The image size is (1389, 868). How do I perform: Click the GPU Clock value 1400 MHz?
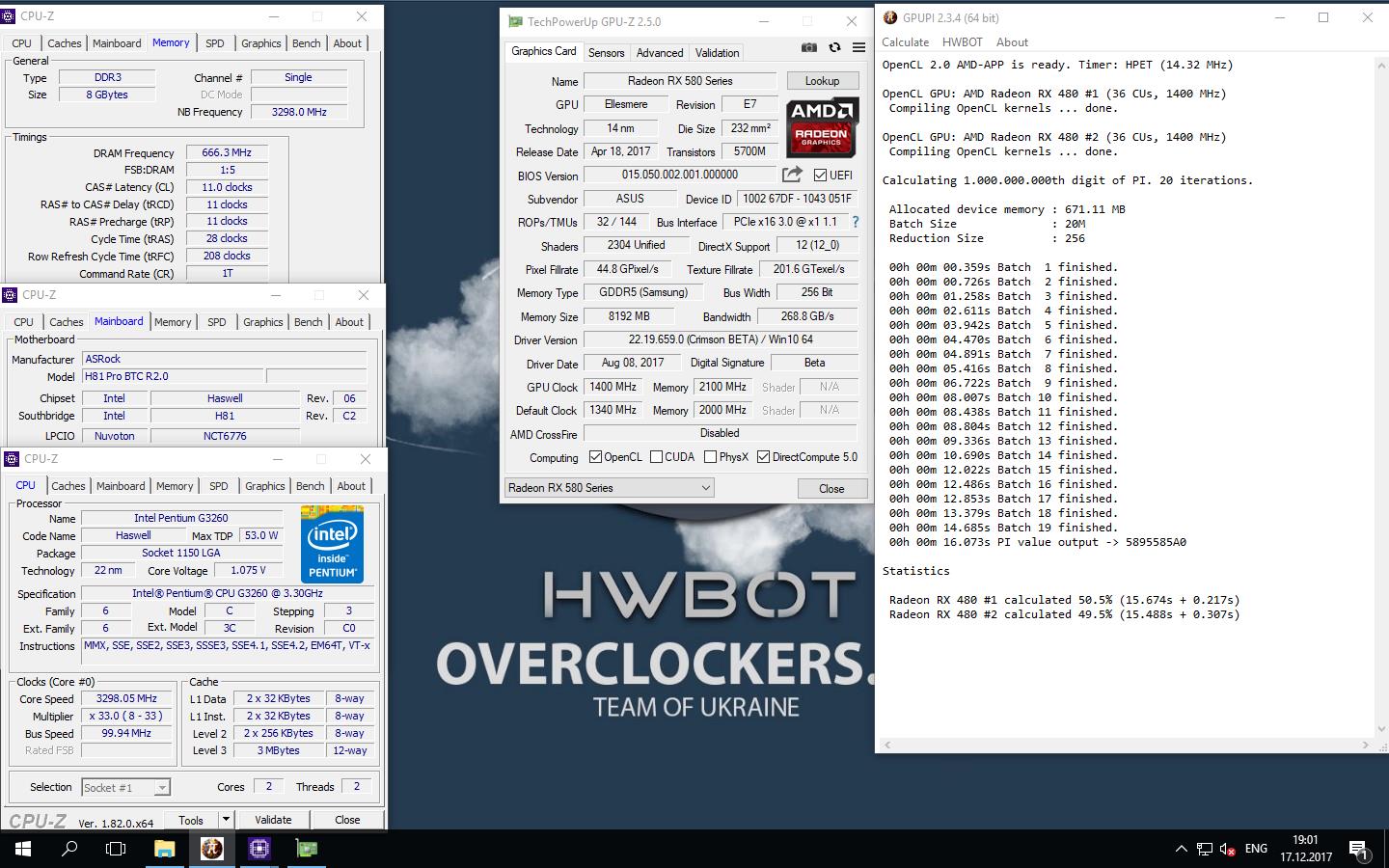click(x=613, y=387)
